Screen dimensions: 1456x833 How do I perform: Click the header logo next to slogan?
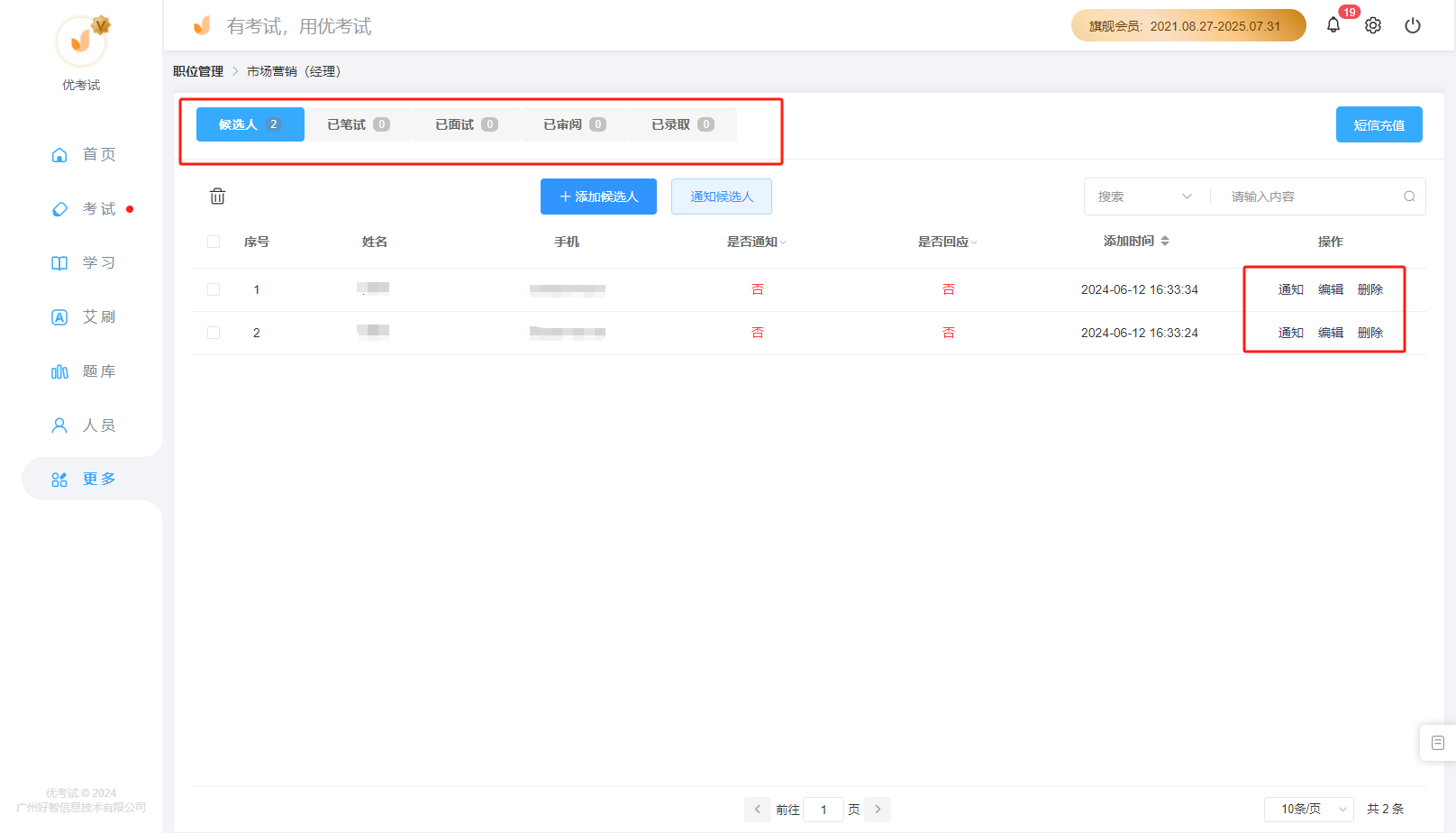202,25
